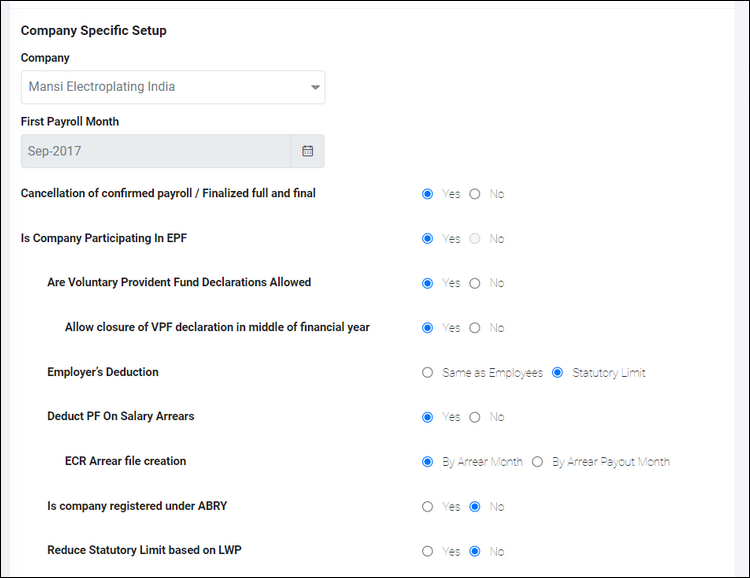Viewport: 750px width, 578px height.
Task: Select Yes for cancellation of confirmed payroll
Action: pos(428,194)
